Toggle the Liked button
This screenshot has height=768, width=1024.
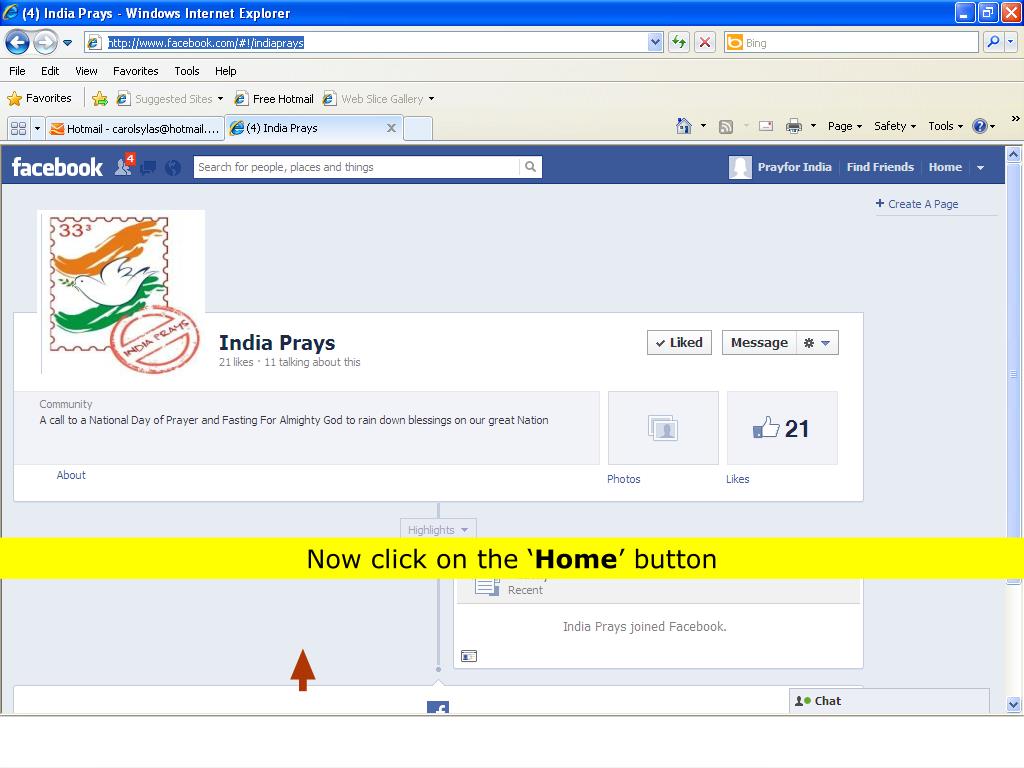click(x=679, y=343)
